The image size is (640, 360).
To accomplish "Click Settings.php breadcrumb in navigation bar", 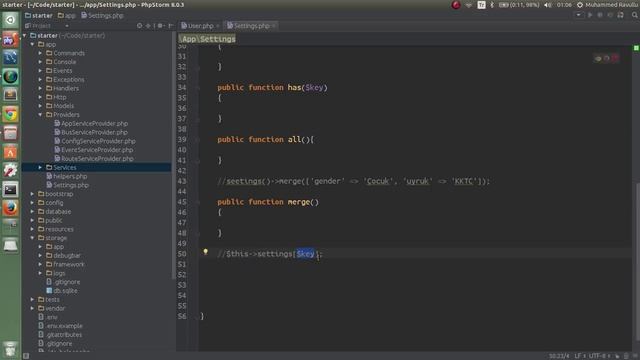I will [x=102, y=16].
